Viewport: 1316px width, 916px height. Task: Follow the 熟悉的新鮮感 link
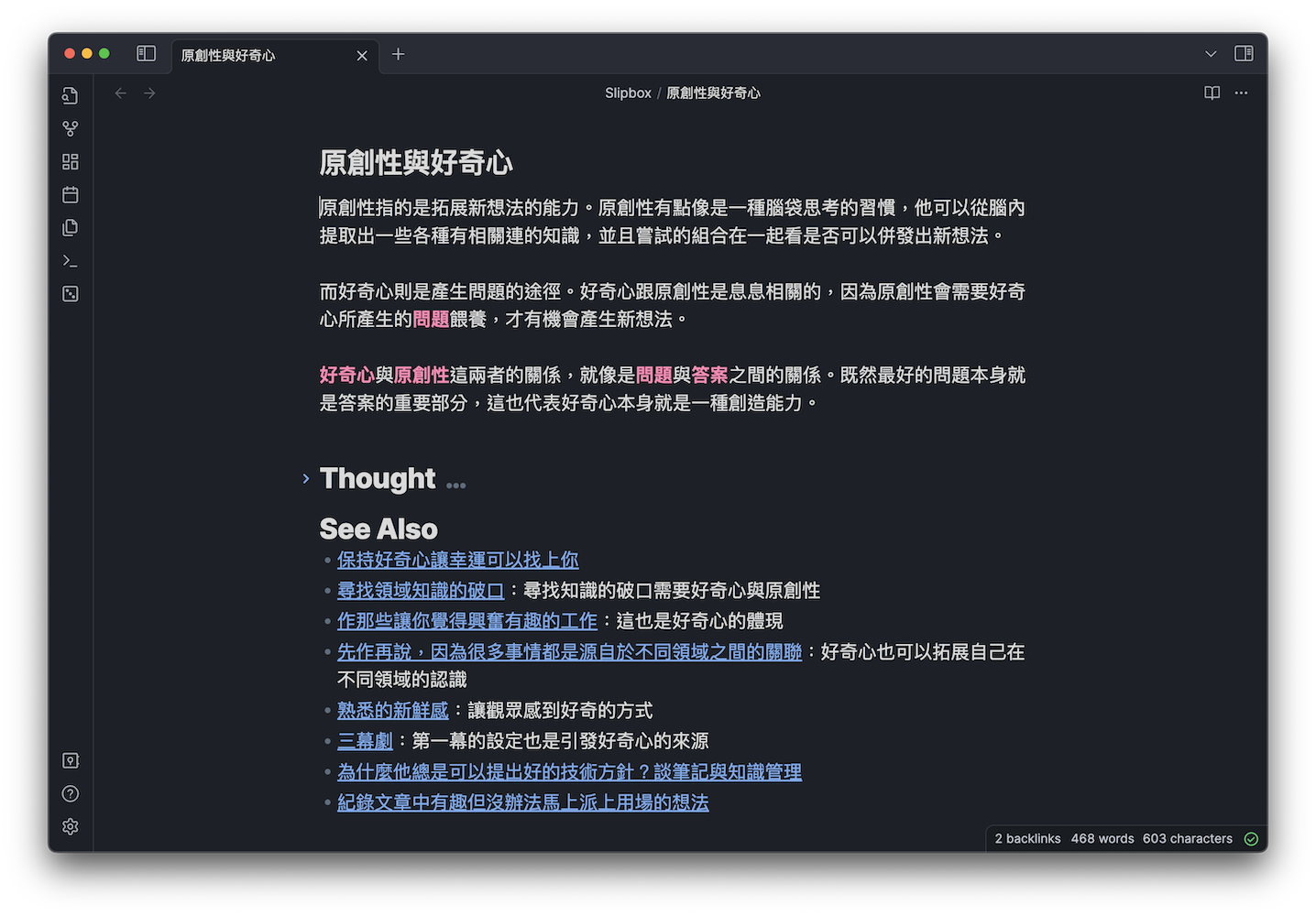click(392, 710)
